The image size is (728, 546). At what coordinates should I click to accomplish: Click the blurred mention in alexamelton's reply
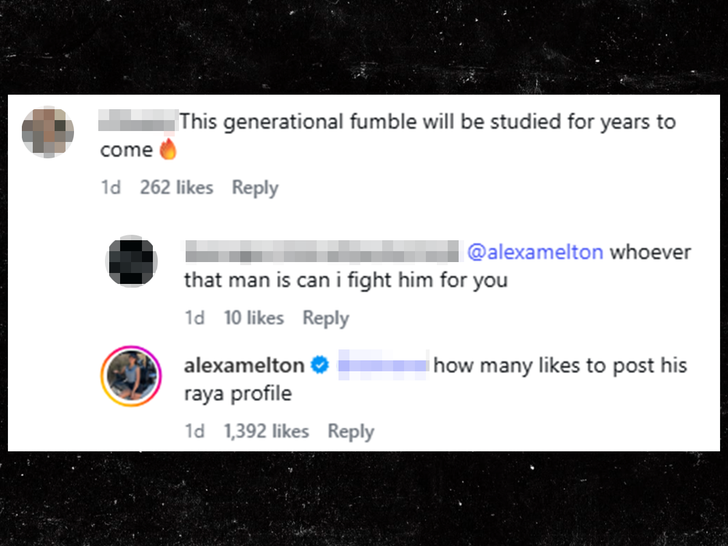click(x=383, y=366)
